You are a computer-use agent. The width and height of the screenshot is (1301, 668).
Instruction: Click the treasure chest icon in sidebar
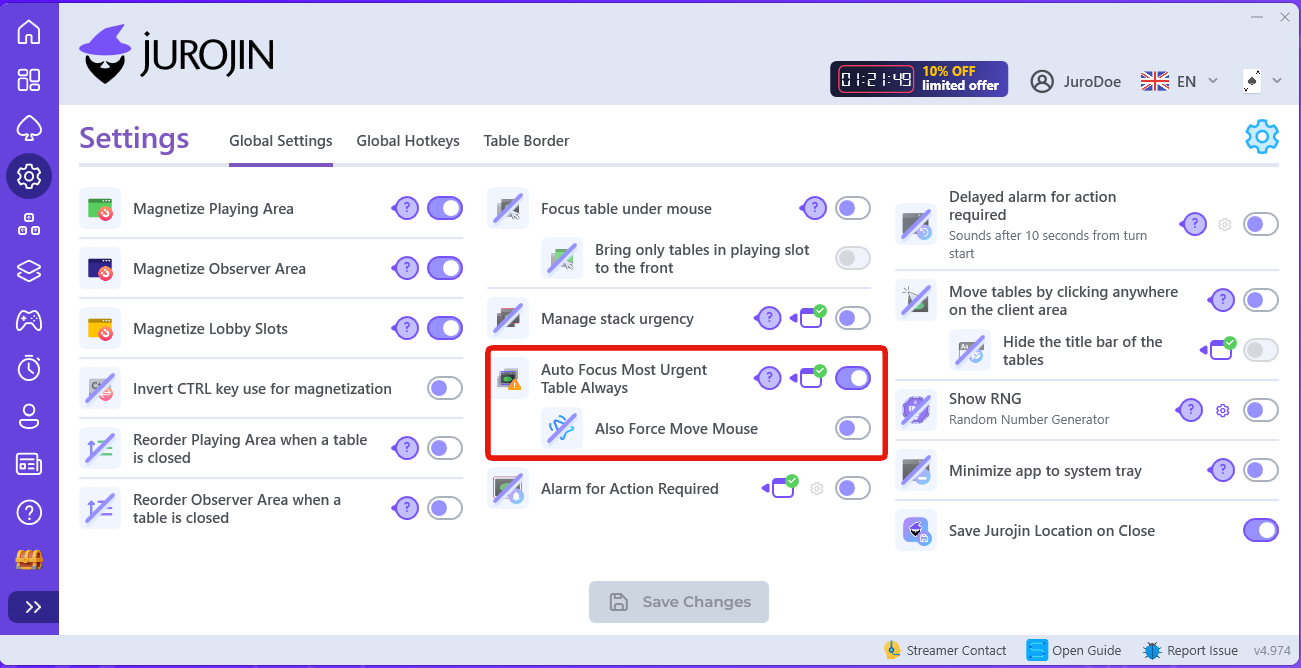tap(29, 560)
